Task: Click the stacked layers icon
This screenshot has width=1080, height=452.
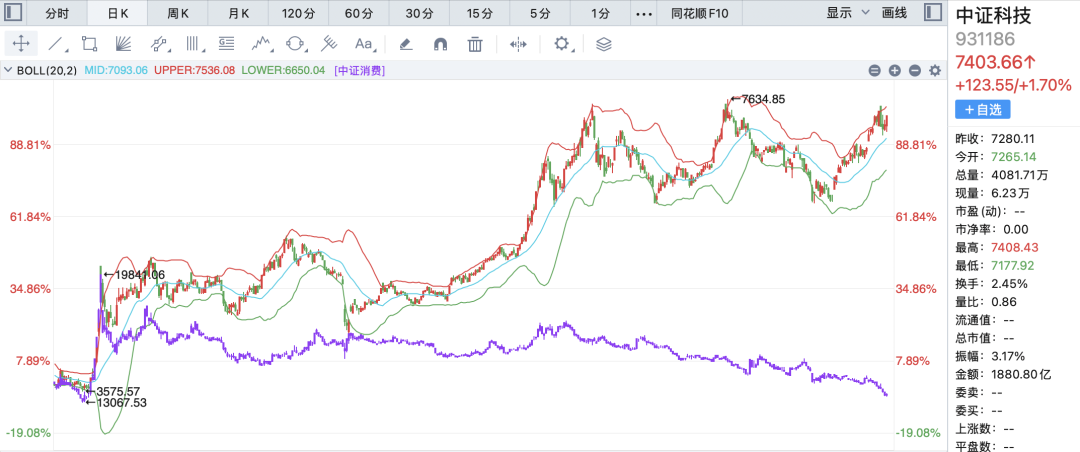Action: click(603, 44)
